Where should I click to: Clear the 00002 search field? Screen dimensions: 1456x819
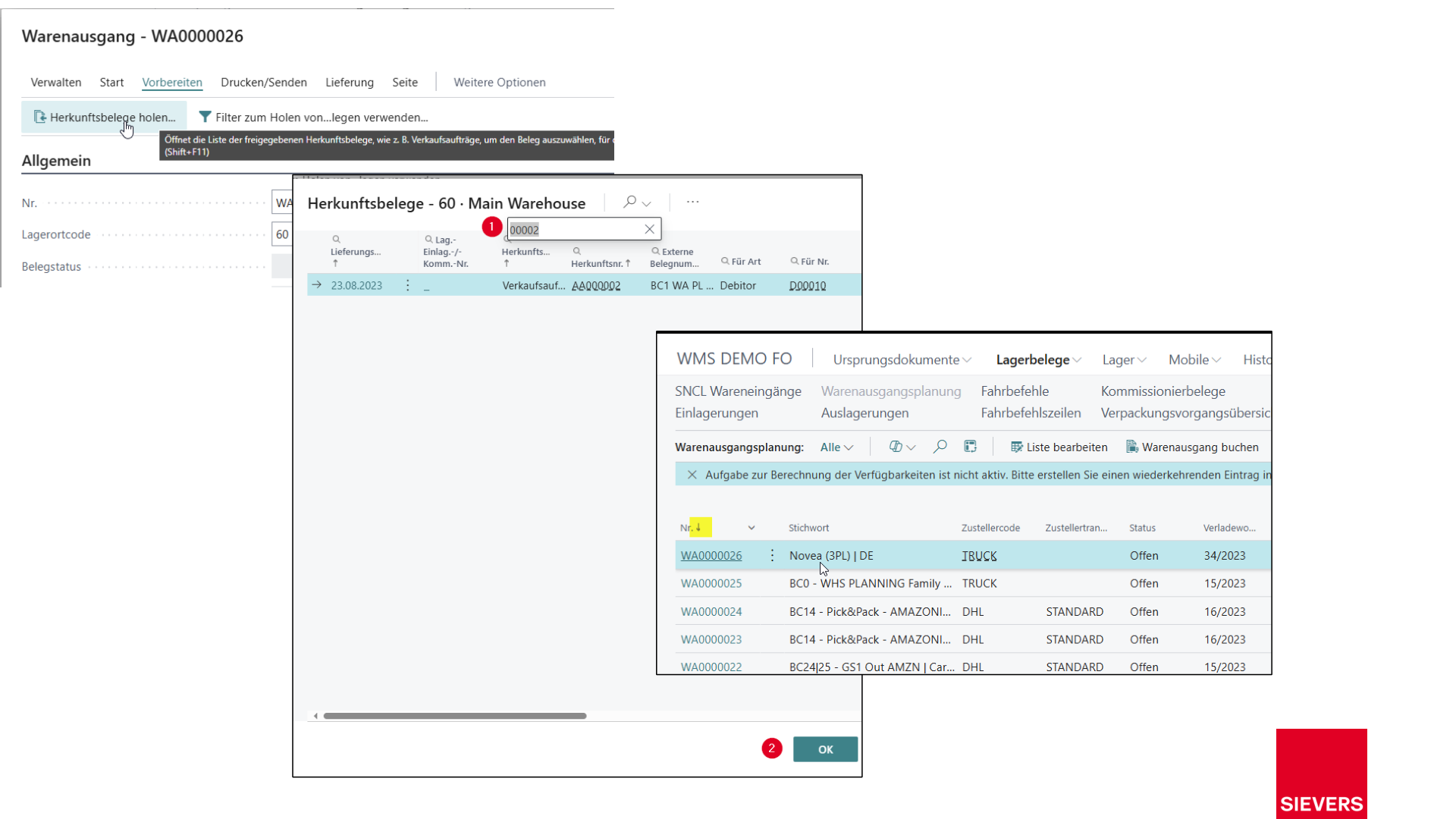click(x=649, y=229)
